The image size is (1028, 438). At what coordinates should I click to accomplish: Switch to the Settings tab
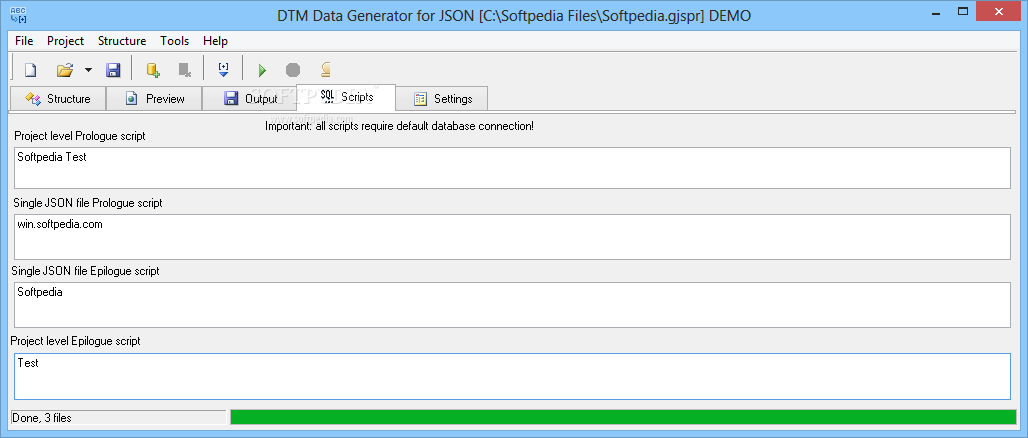pyautogui.click(x=442, y=98)
